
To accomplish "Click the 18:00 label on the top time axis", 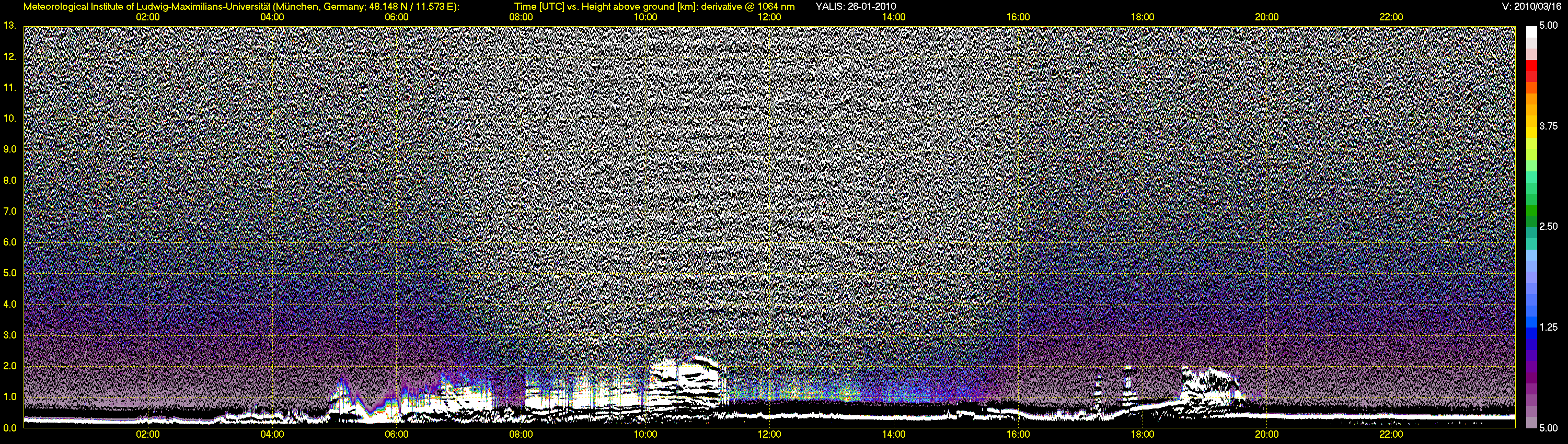I will 1143,17.
